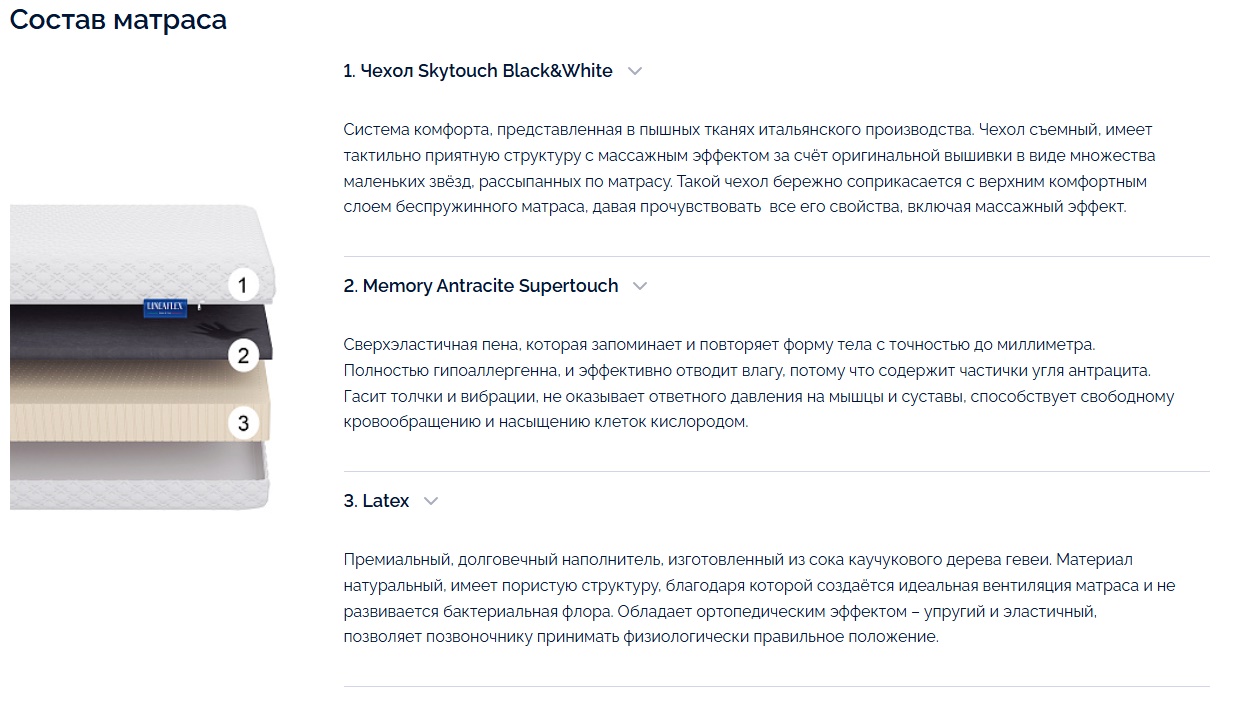This screenshot has height=707, width=1251.
Task: Click the white bottom cover base of mattress
Action: [x=140, y=497]
